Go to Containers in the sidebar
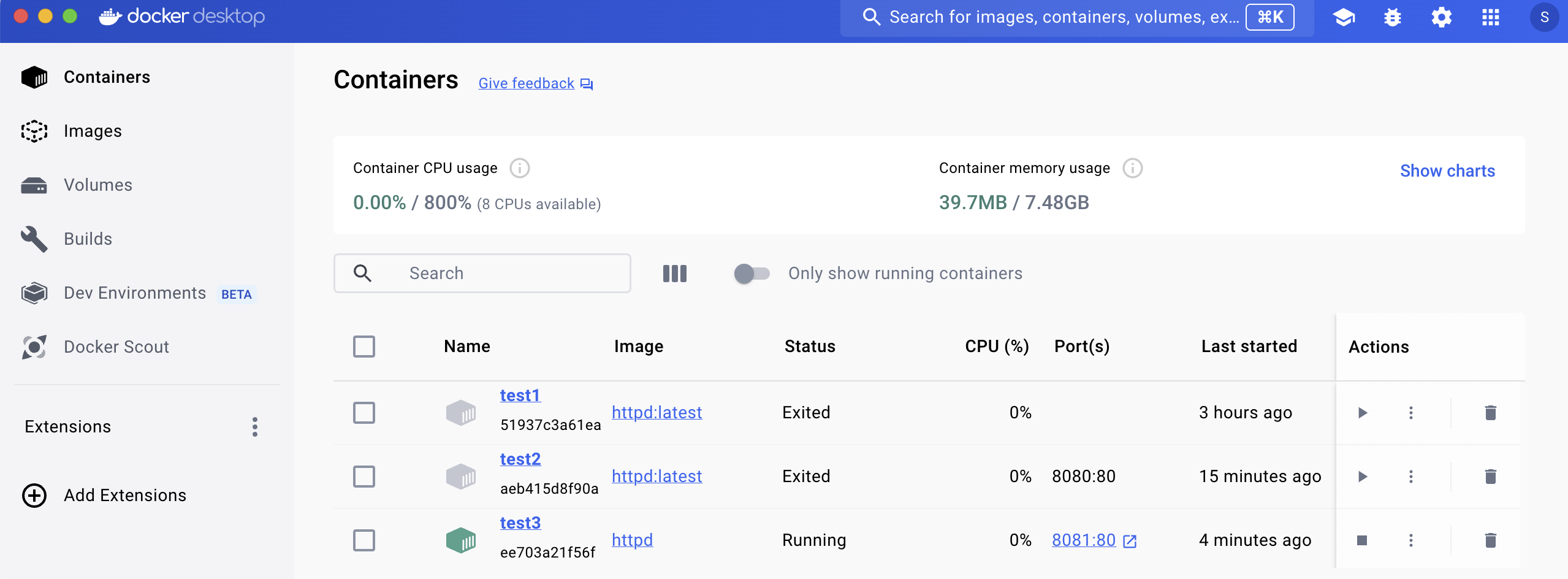 coord(147,77)
